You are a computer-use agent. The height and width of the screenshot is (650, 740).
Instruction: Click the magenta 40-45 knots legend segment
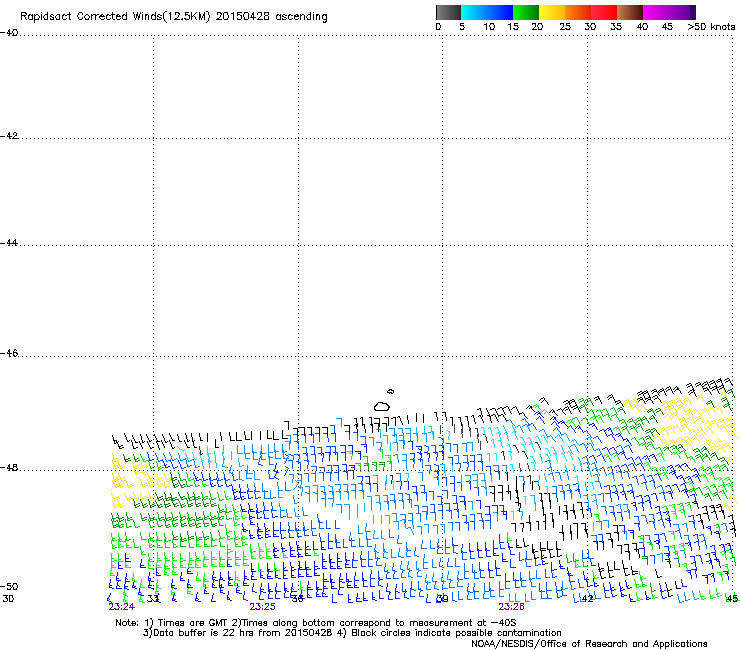click(x=656, y=12)
